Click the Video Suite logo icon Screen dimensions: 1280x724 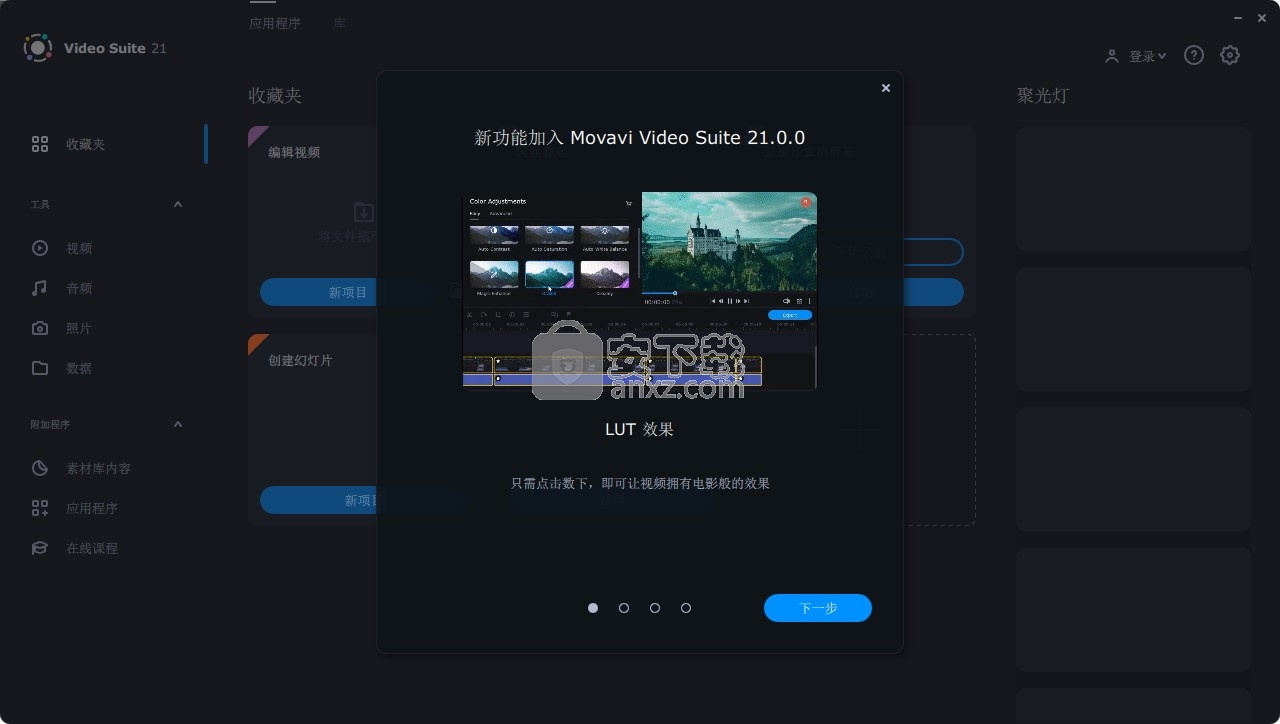[38, 48]
